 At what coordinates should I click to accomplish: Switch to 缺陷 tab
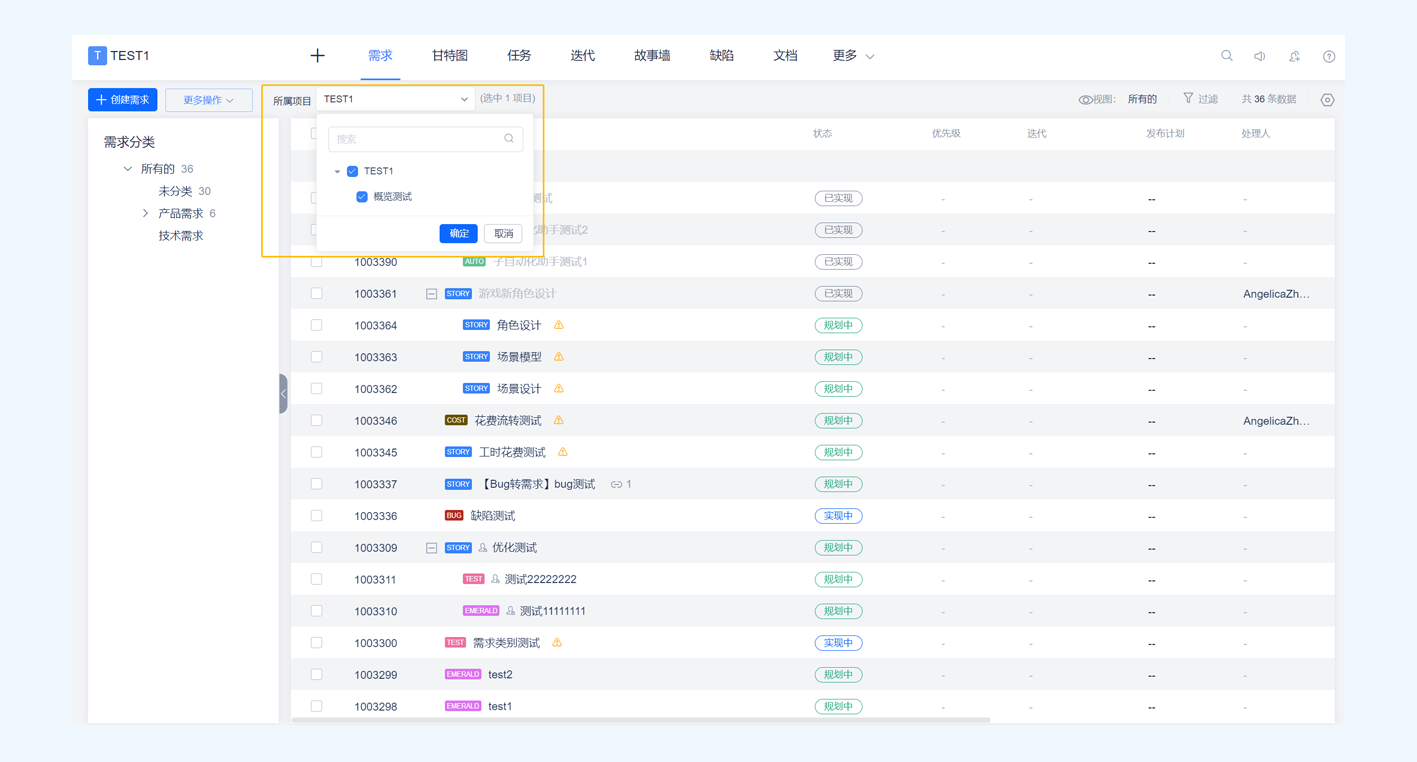click(x=721, y=56)
